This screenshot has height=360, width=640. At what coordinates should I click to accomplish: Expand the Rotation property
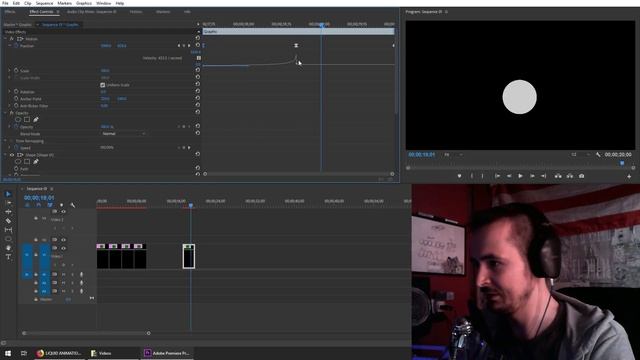(x=10, y=92)
